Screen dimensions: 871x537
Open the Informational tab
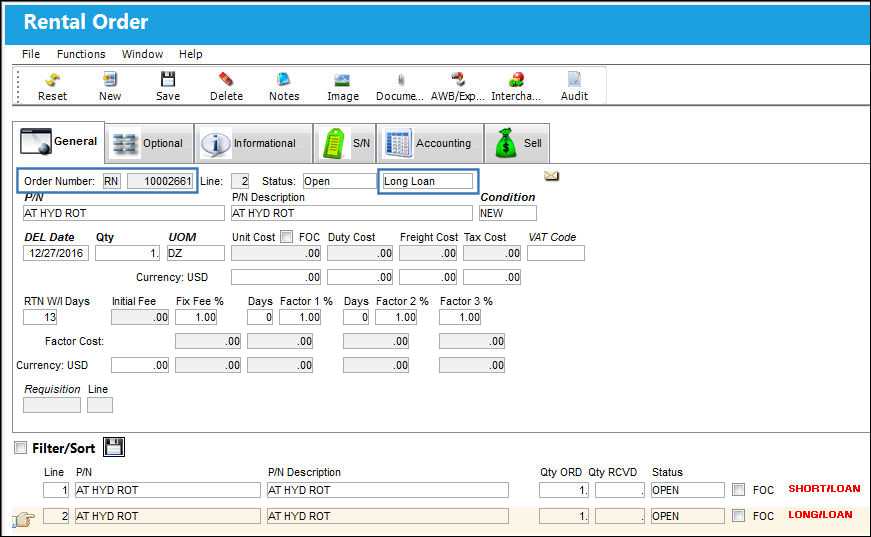(x=253, y=143)
